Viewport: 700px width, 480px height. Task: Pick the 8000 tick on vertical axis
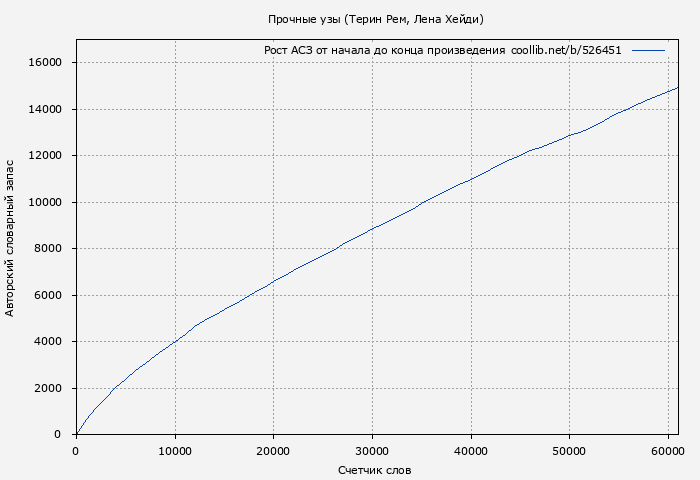(49, 249)
